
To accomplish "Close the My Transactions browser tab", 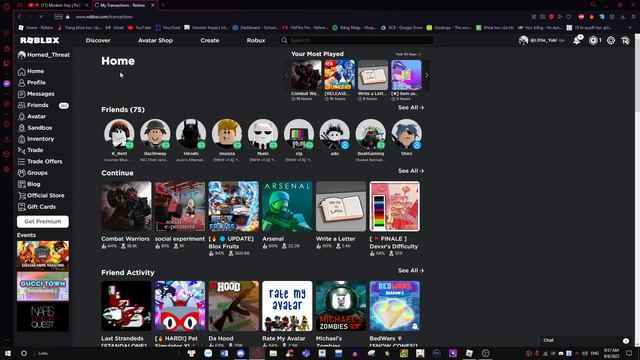I will point(153,5).
